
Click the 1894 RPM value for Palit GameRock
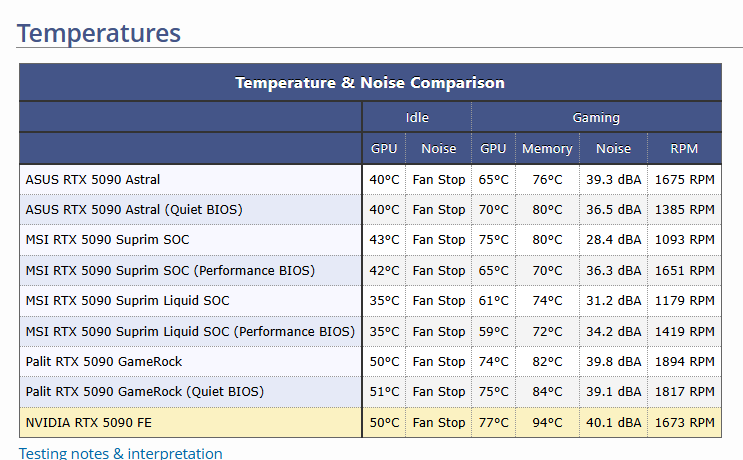(684, 361)
